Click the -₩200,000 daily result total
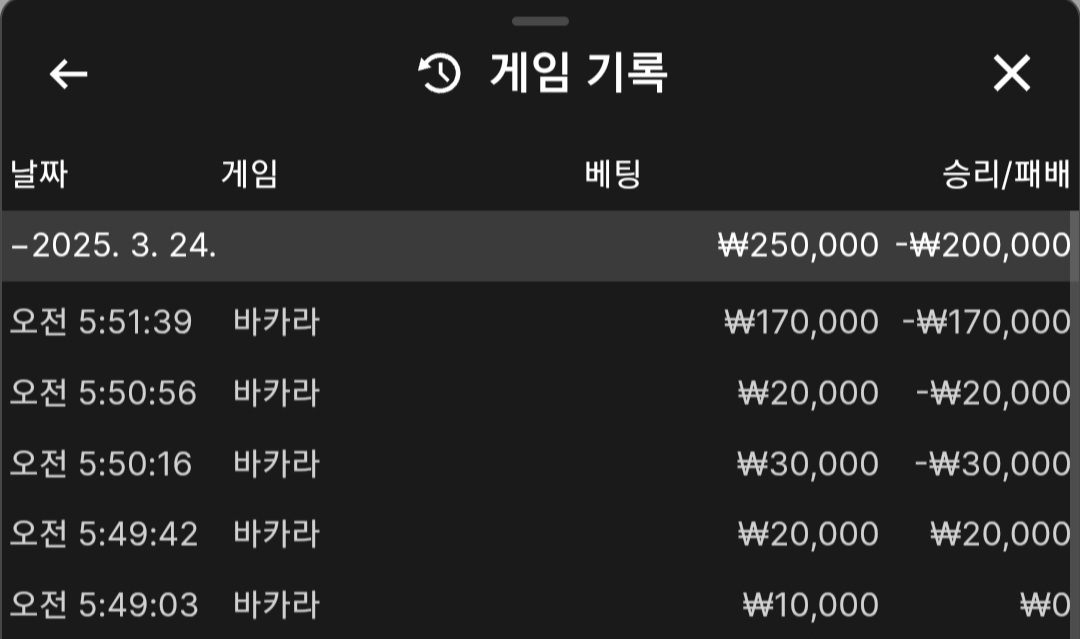This screenshot has width=1080, height=639. pos(983,246)
